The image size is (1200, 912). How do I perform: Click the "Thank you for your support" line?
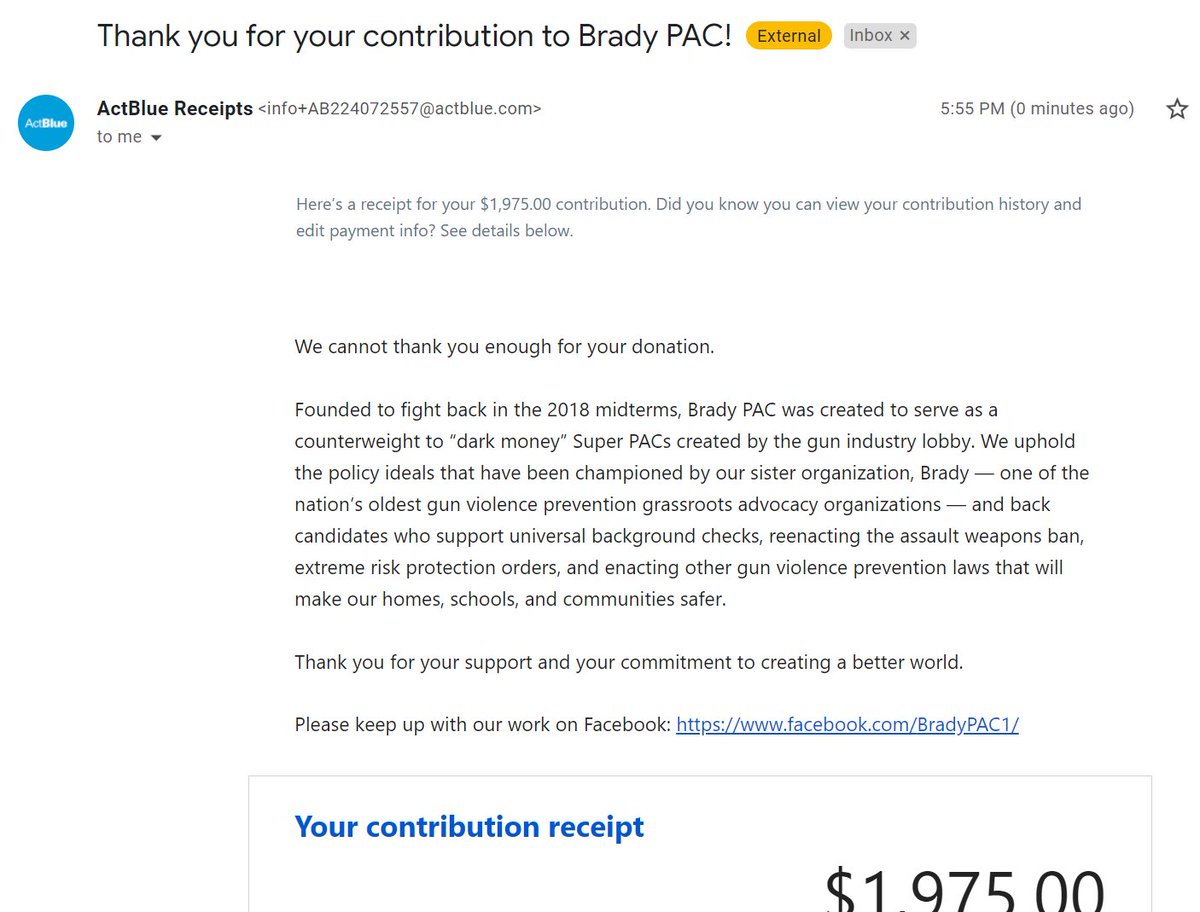[628, 662]
